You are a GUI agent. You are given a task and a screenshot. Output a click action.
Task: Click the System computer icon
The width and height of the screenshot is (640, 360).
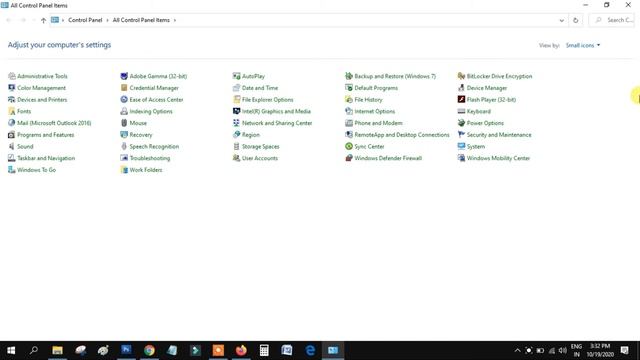[461, 146]
